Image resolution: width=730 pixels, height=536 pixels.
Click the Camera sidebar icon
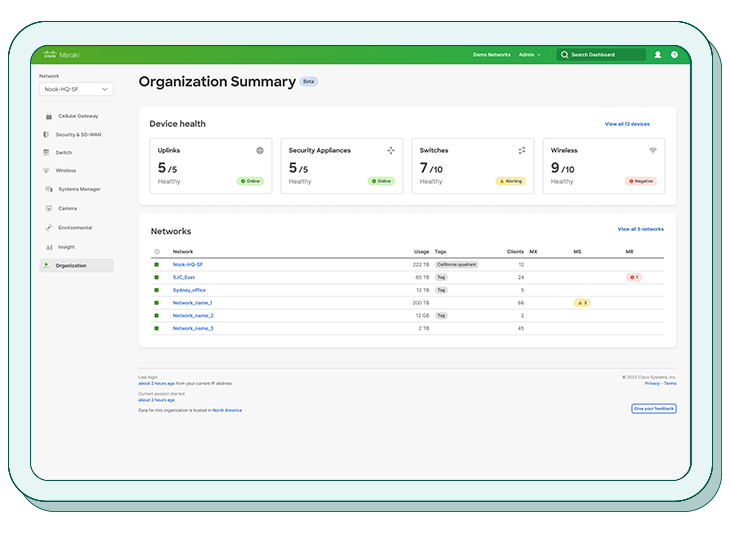tap(49, 208)
